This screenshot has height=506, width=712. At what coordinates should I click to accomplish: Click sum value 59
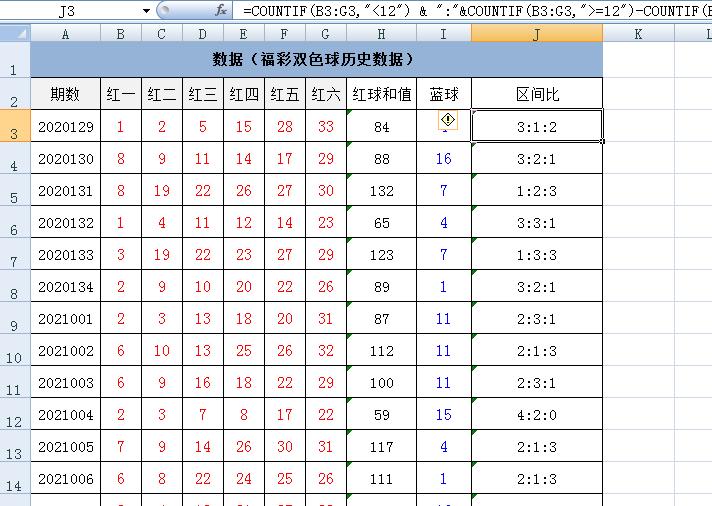381,414
